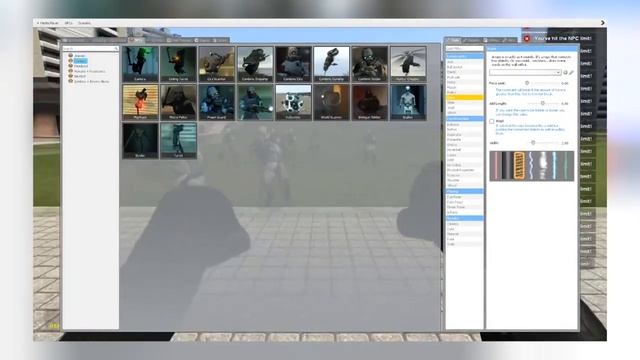This screenshot has width=640, height=360.
Task: Select the Prison Guard NPC
Action: tap(217, 102)
